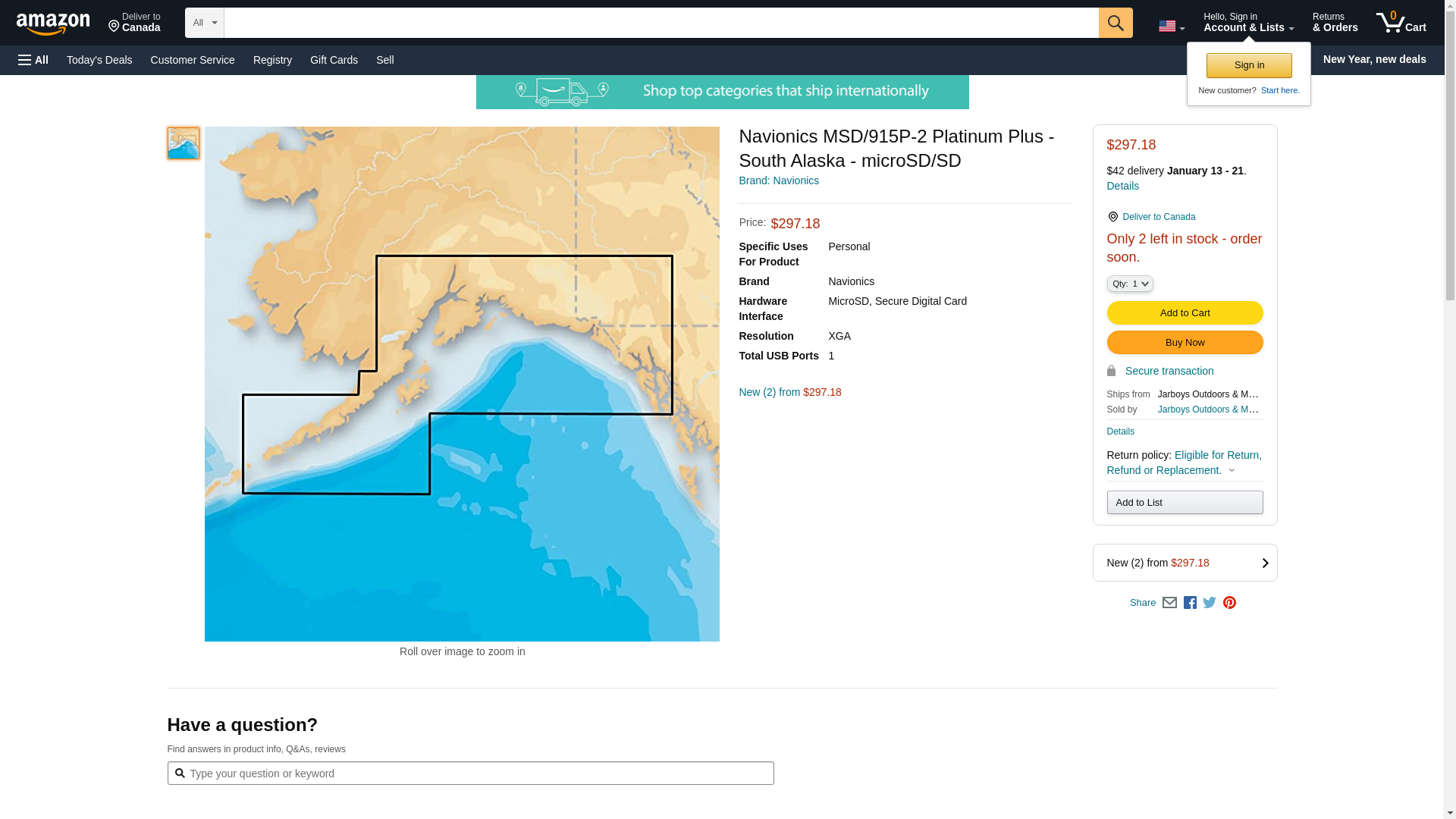Share on Facebook icon

1190,603
